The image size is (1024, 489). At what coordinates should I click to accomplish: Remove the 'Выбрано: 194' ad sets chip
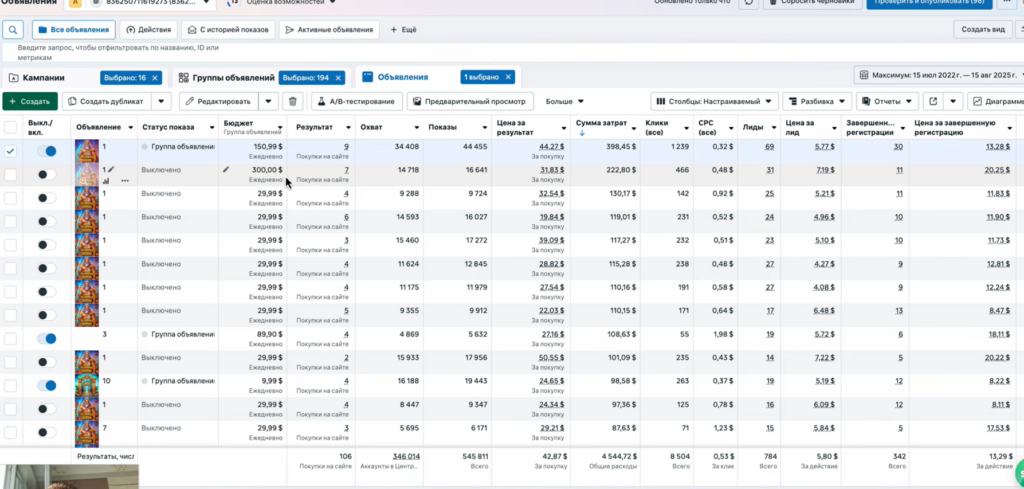338,78
